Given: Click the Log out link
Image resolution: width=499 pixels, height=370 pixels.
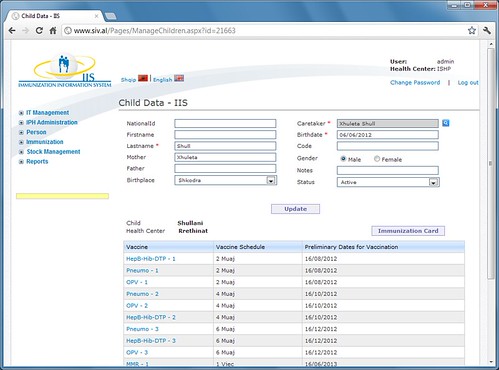Looking at the screenshot, I should (468, 82).
